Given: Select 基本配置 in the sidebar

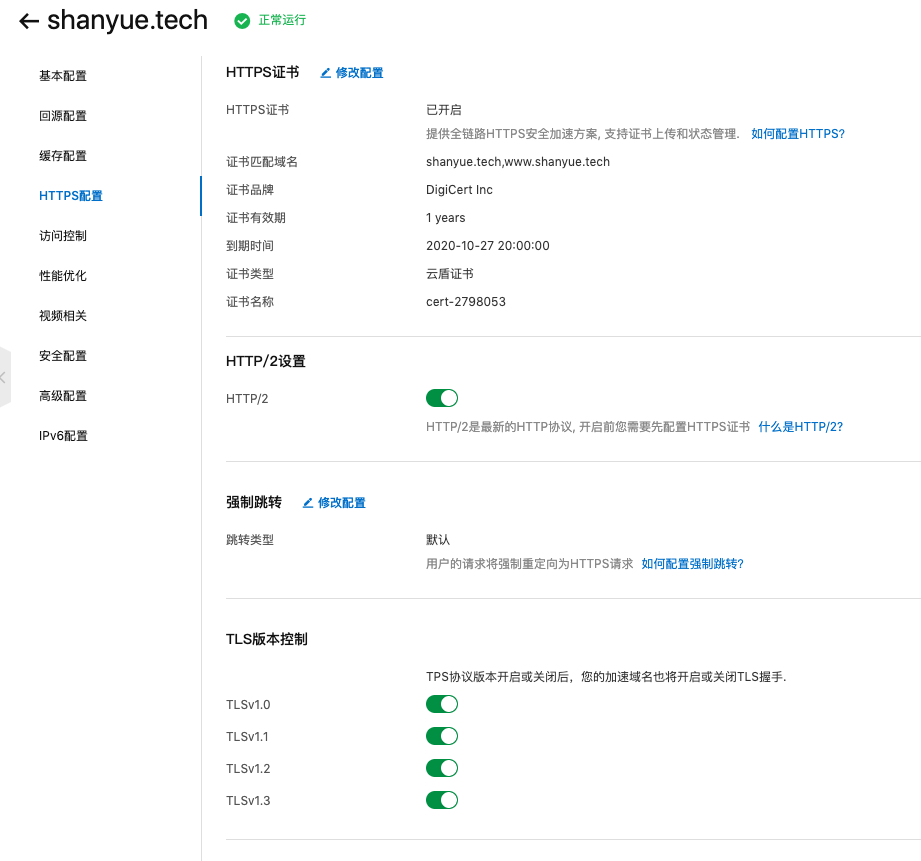Looking at the screenshot, I should [64, 75].
